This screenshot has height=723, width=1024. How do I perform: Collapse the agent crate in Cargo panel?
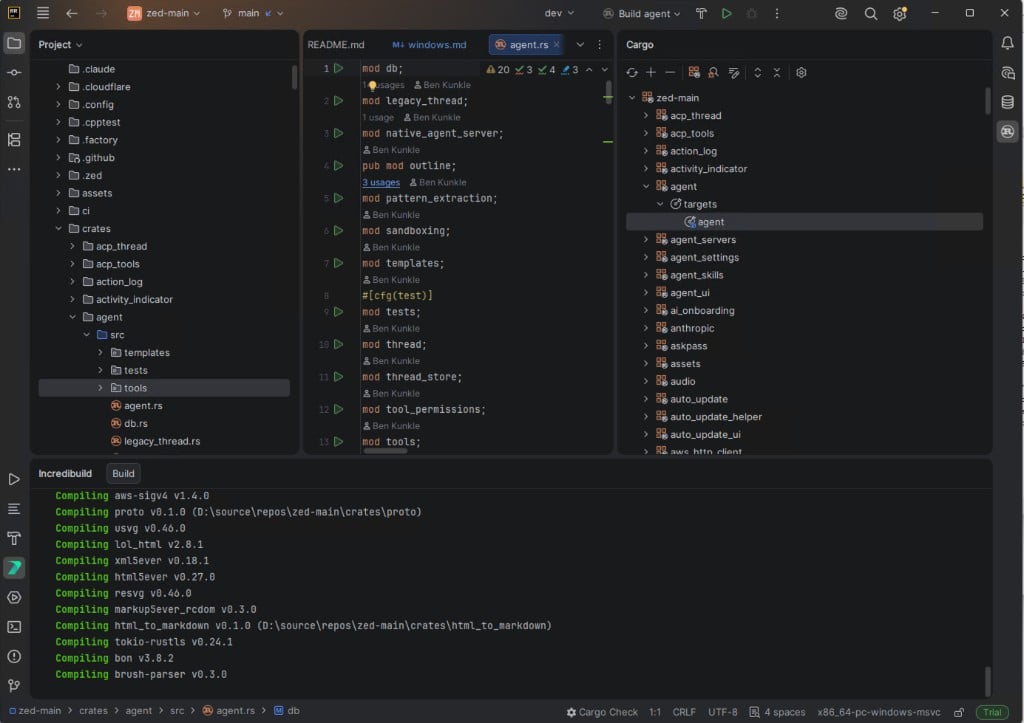[x=646, y=186]
